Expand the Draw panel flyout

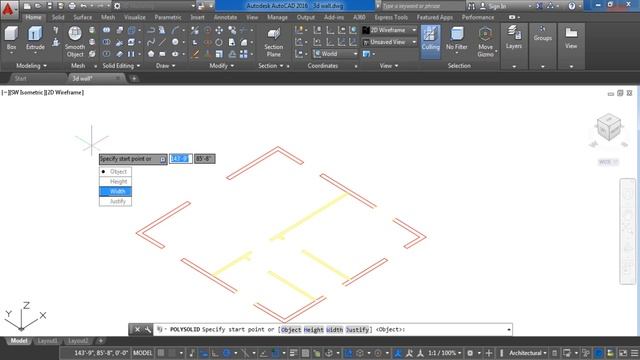tap(165, 66)
